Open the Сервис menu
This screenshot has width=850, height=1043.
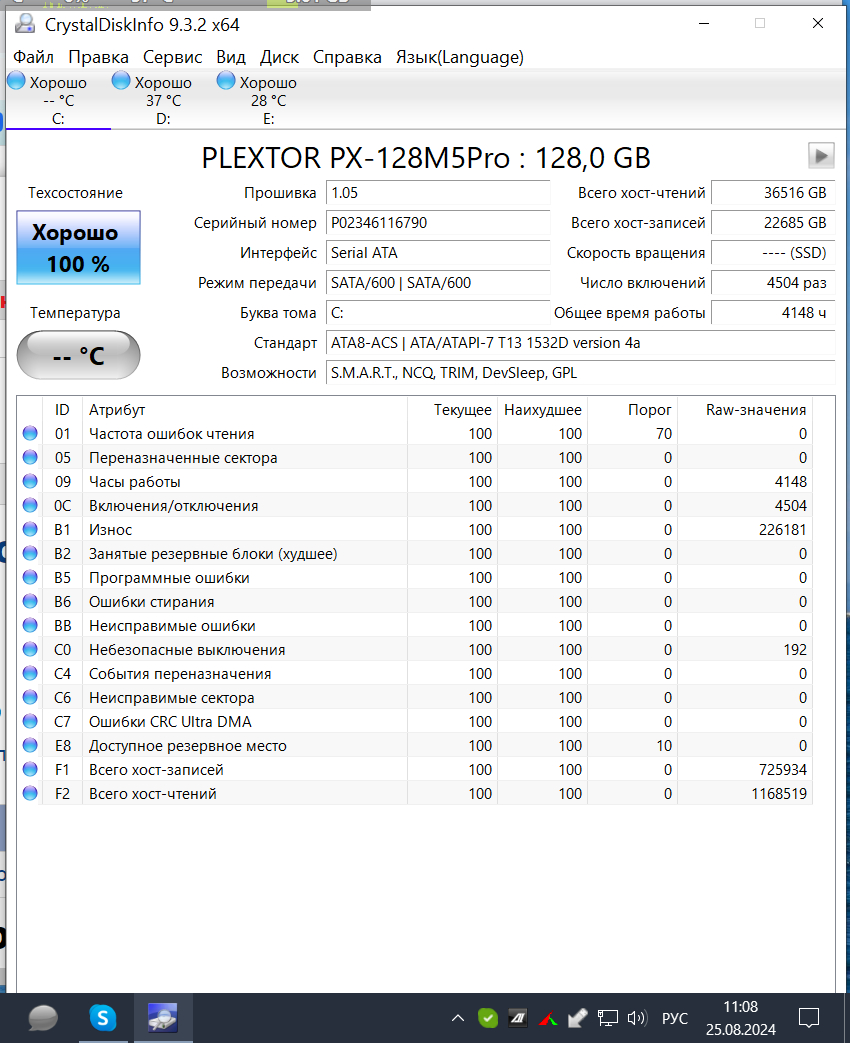click(x=172, y=57)
